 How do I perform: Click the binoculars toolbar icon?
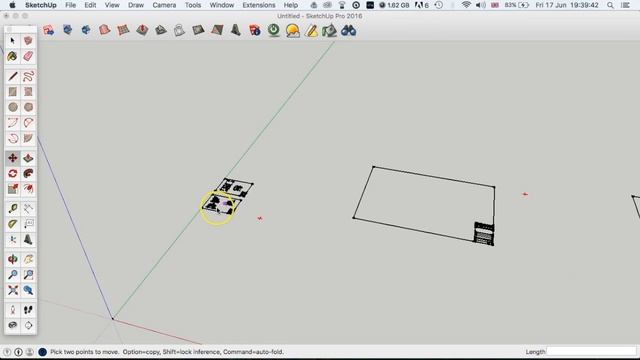pos(349,31)
